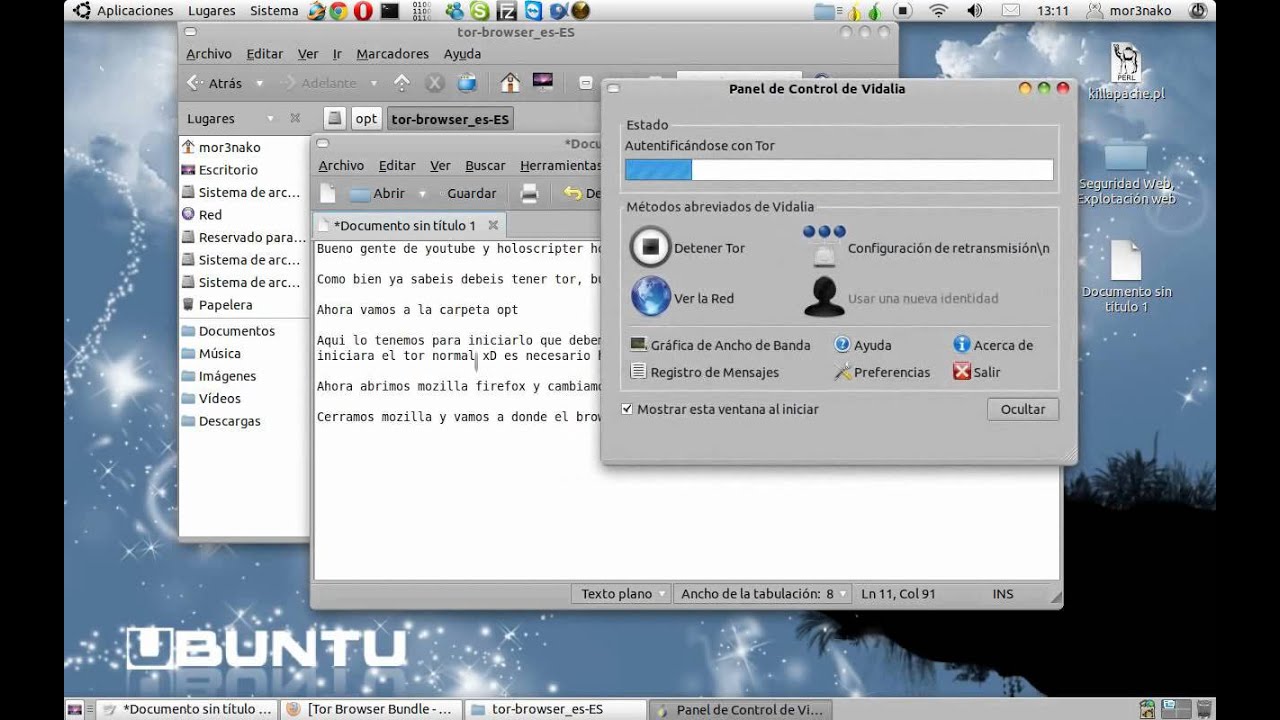1280x720 pixels.
Task: Click the opt path button
Action: point(366,118)
